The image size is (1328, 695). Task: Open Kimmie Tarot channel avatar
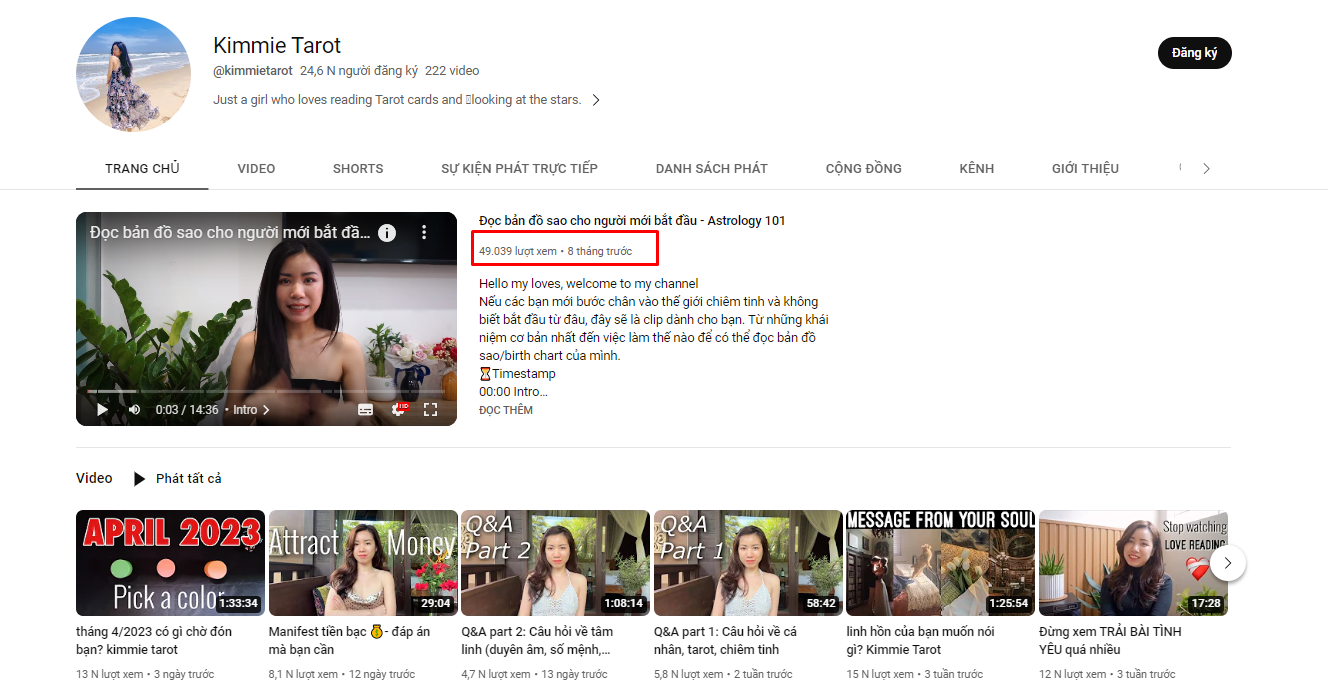click(133, 74)
